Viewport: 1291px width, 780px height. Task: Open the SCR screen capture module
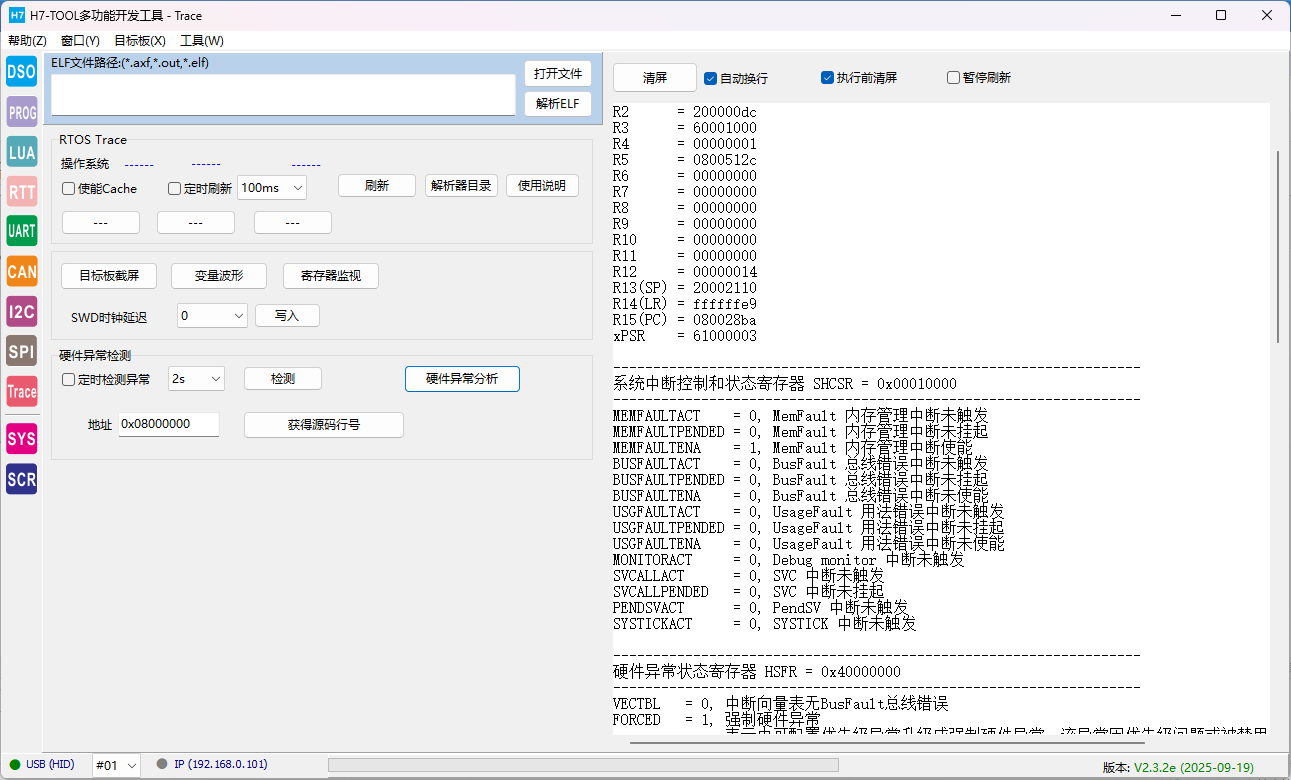[22, 479]
